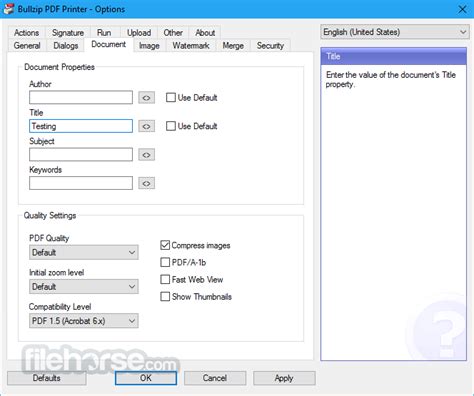Close the Options window
This screenshot has height=396, width=474.
coord(462,9)
